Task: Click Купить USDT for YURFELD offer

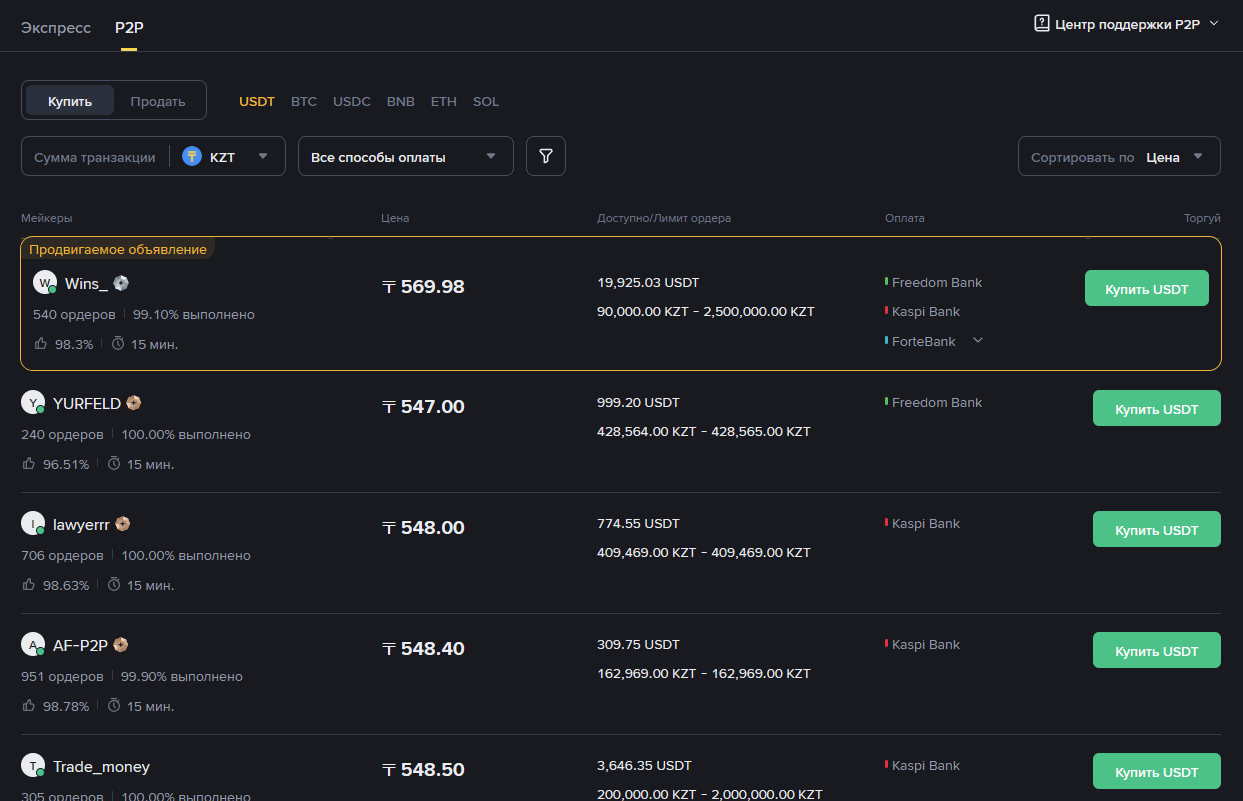Action: [x=1156, y=409]
